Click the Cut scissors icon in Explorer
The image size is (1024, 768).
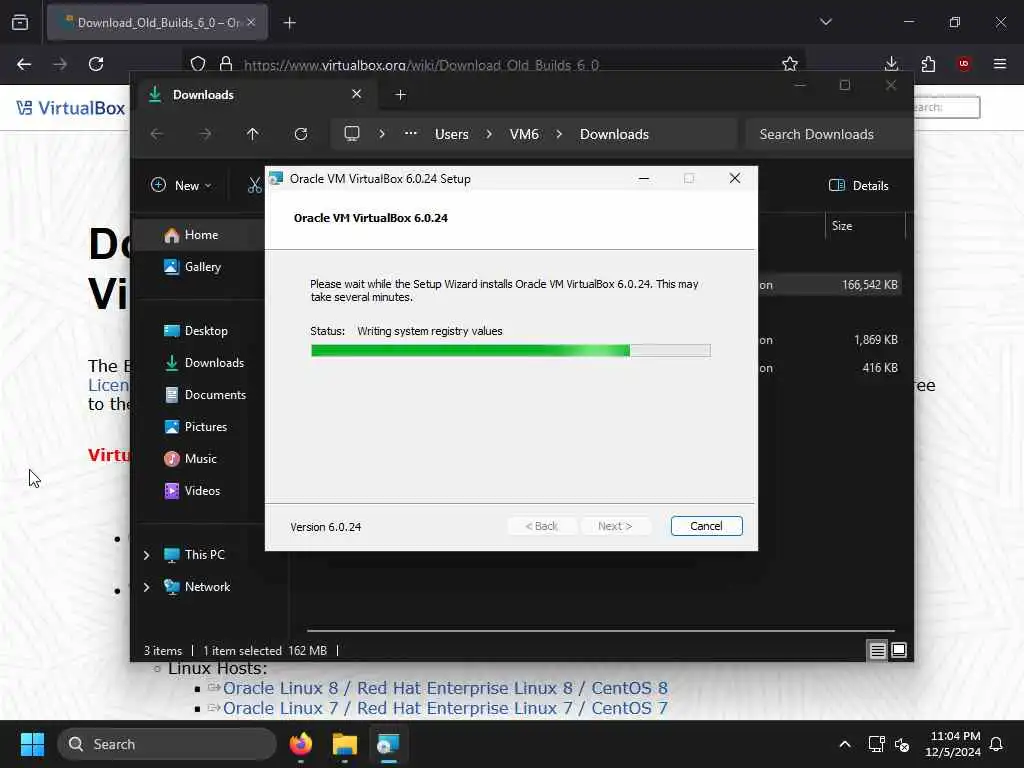click(x=255, y=185)
